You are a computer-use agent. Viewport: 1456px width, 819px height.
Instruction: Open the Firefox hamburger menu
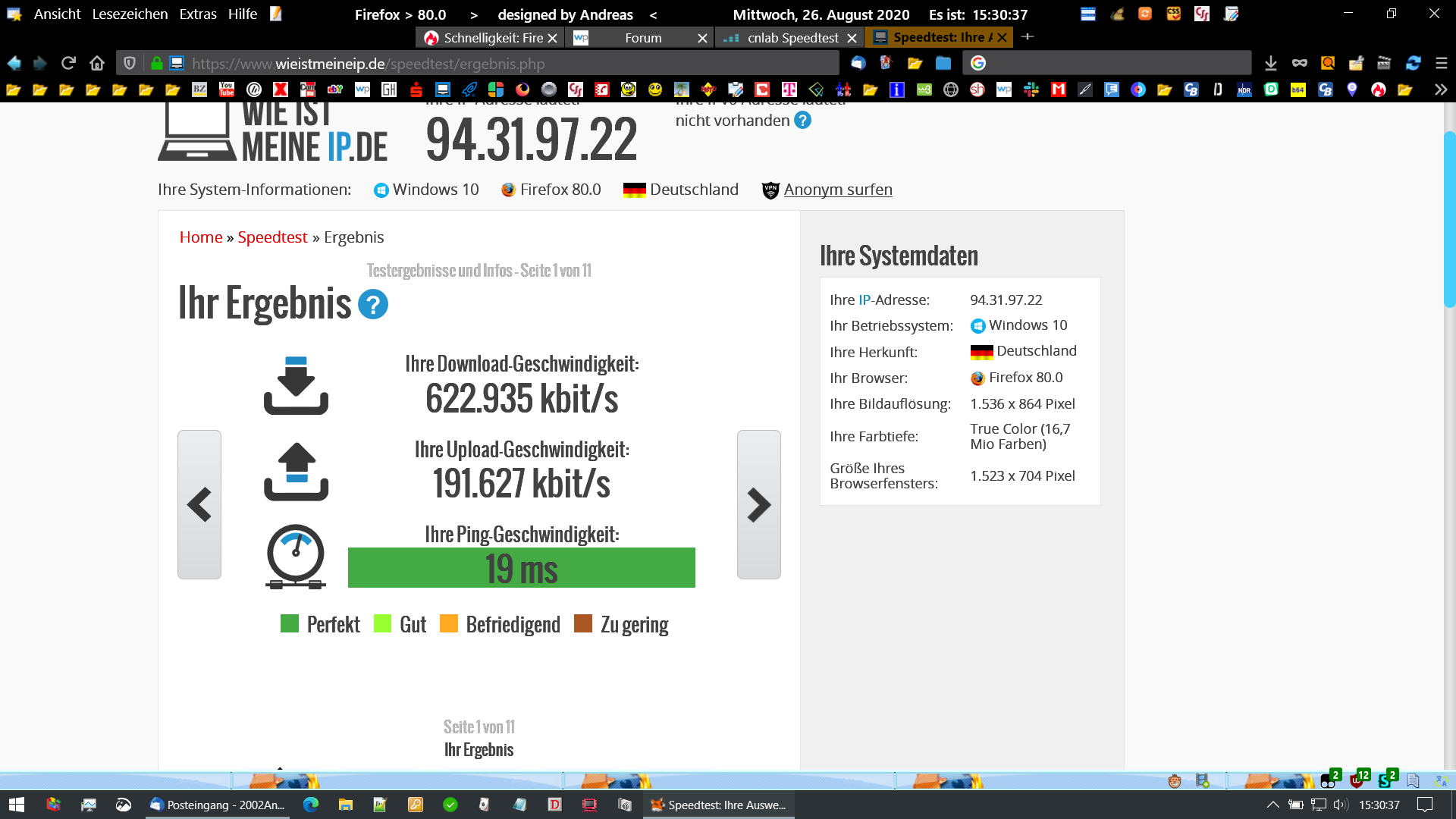coord(1442,64)
